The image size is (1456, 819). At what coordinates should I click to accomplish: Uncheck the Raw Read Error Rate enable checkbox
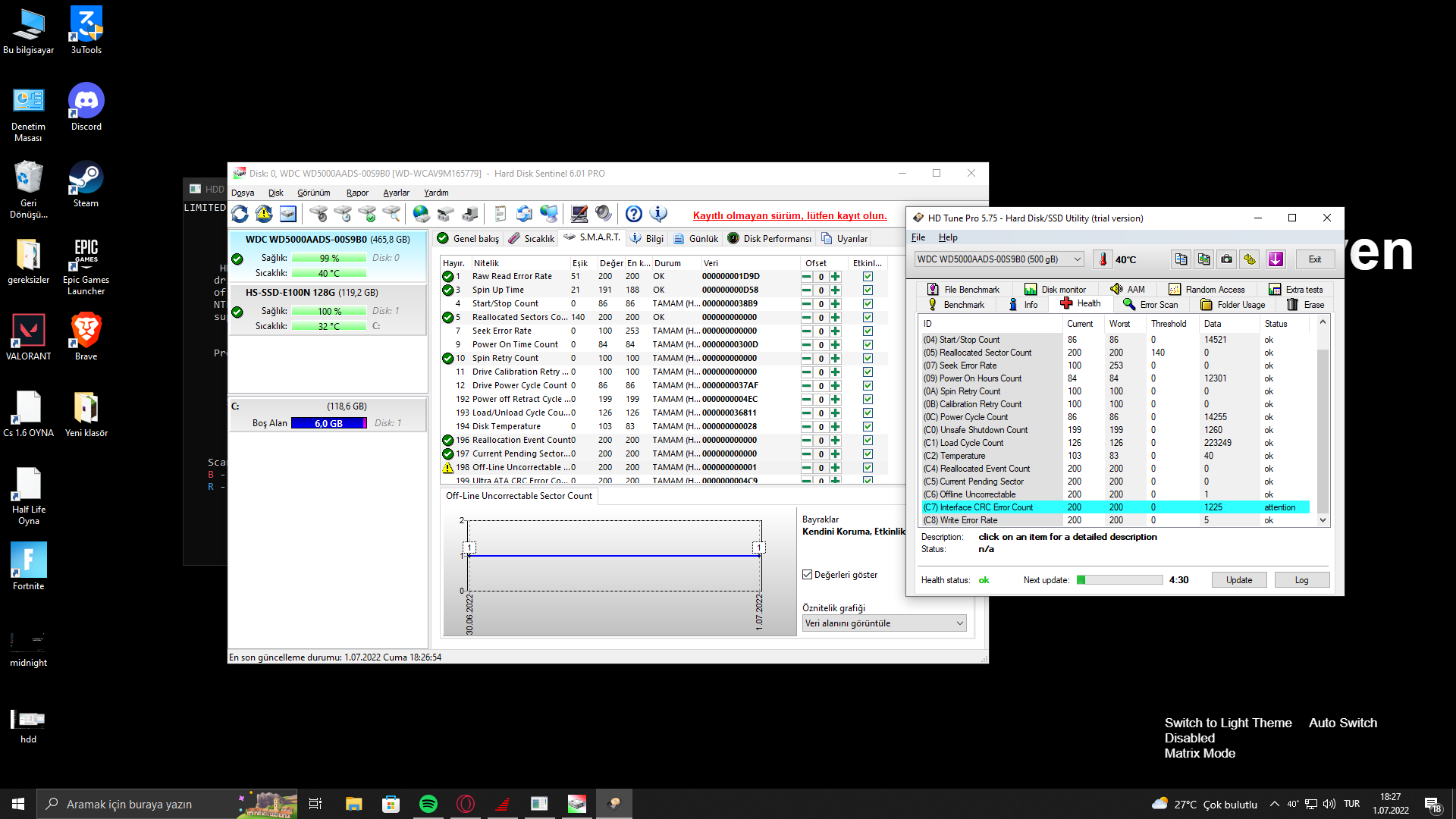[868, 277]
